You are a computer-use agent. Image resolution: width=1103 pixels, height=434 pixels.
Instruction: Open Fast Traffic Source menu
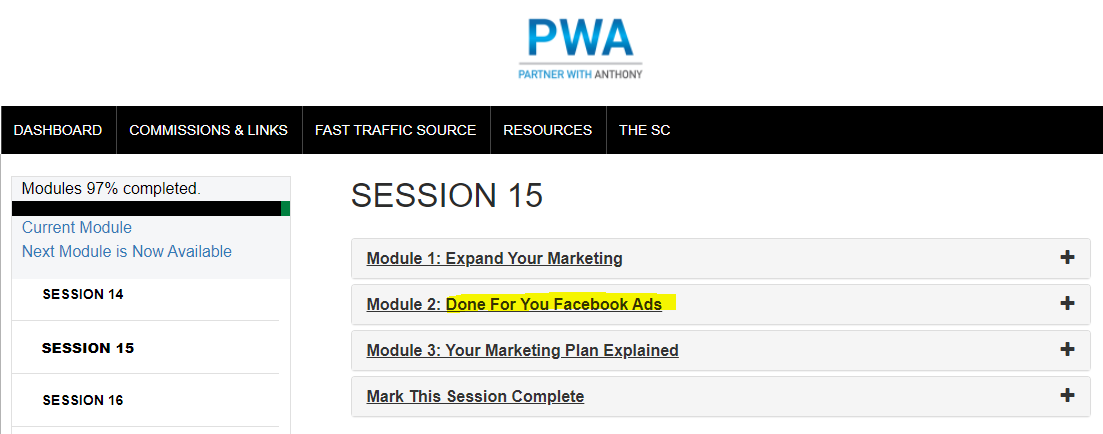(x=395, y=130)
